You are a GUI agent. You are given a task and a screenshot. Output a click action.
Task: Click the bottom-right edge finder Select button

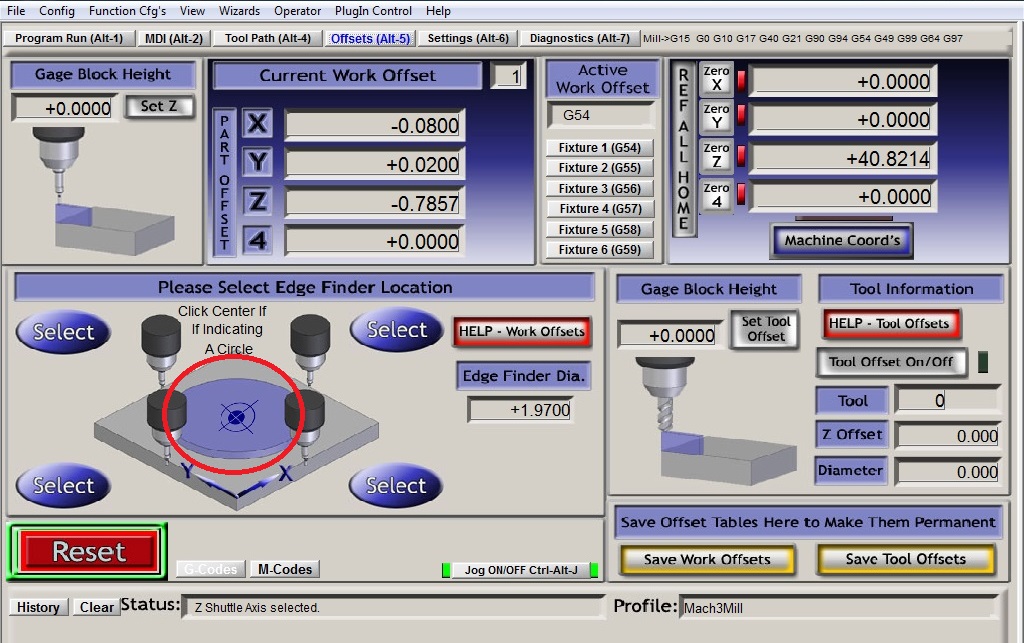point(396,486)
